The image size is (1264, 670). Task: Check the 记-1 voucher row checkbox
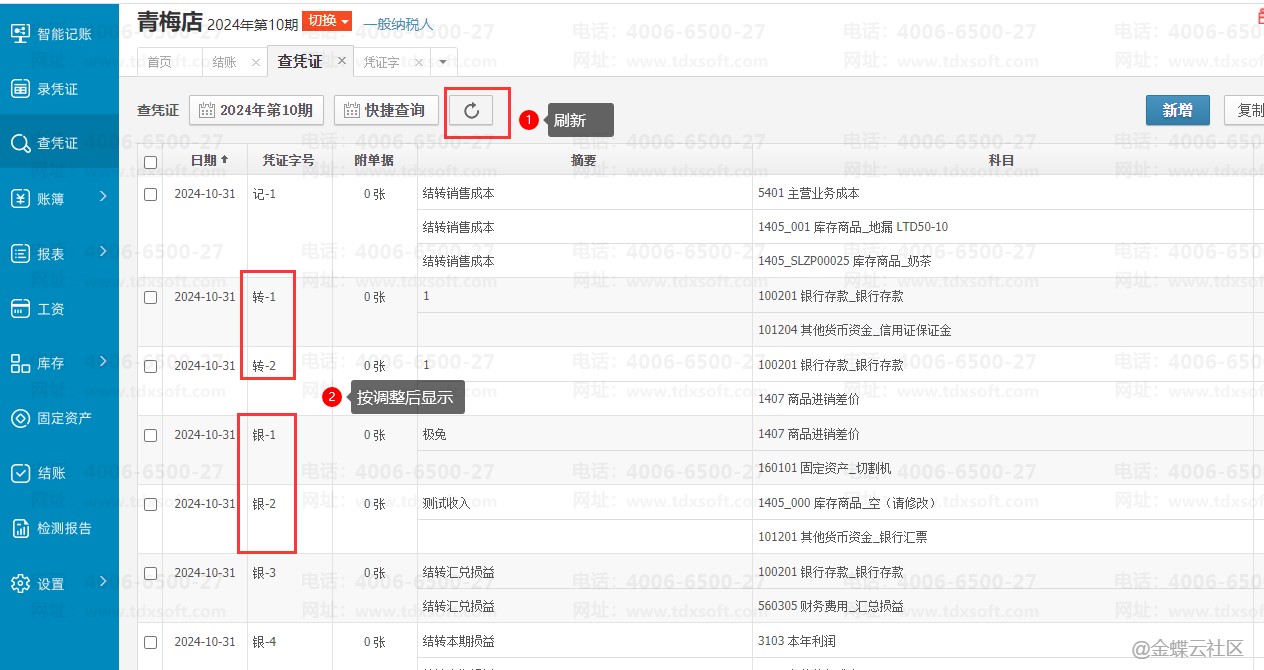(150, 194)
